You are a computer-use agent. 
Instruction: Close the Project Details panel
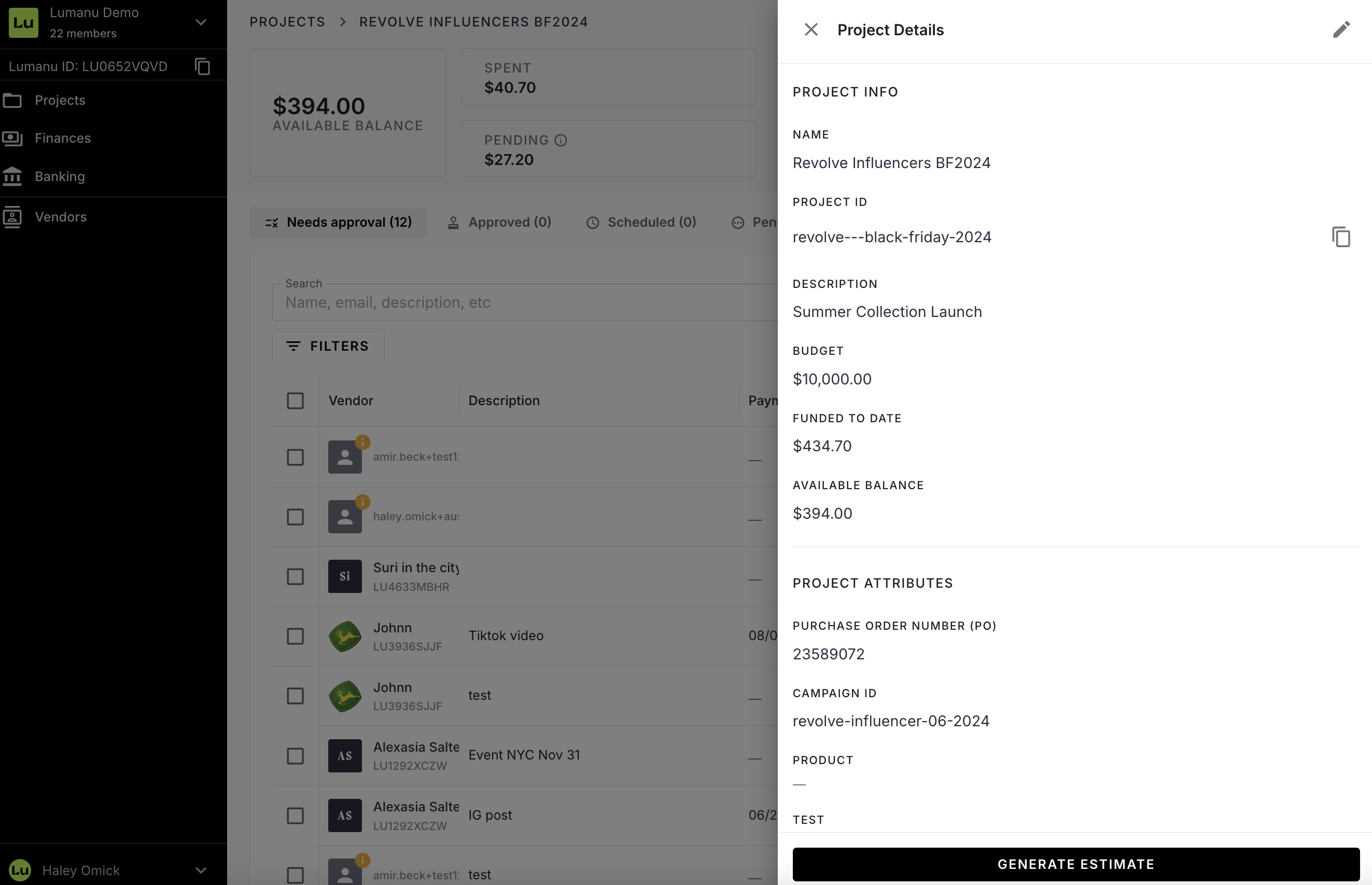(811, 30)
